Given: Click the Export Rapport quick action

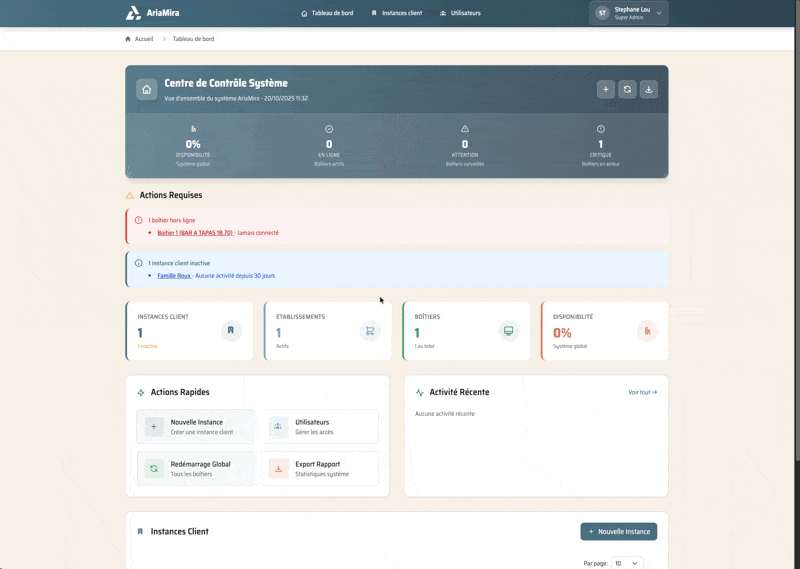Looking at the screenshot, I should pyautogui.click(x=320, y=468).
